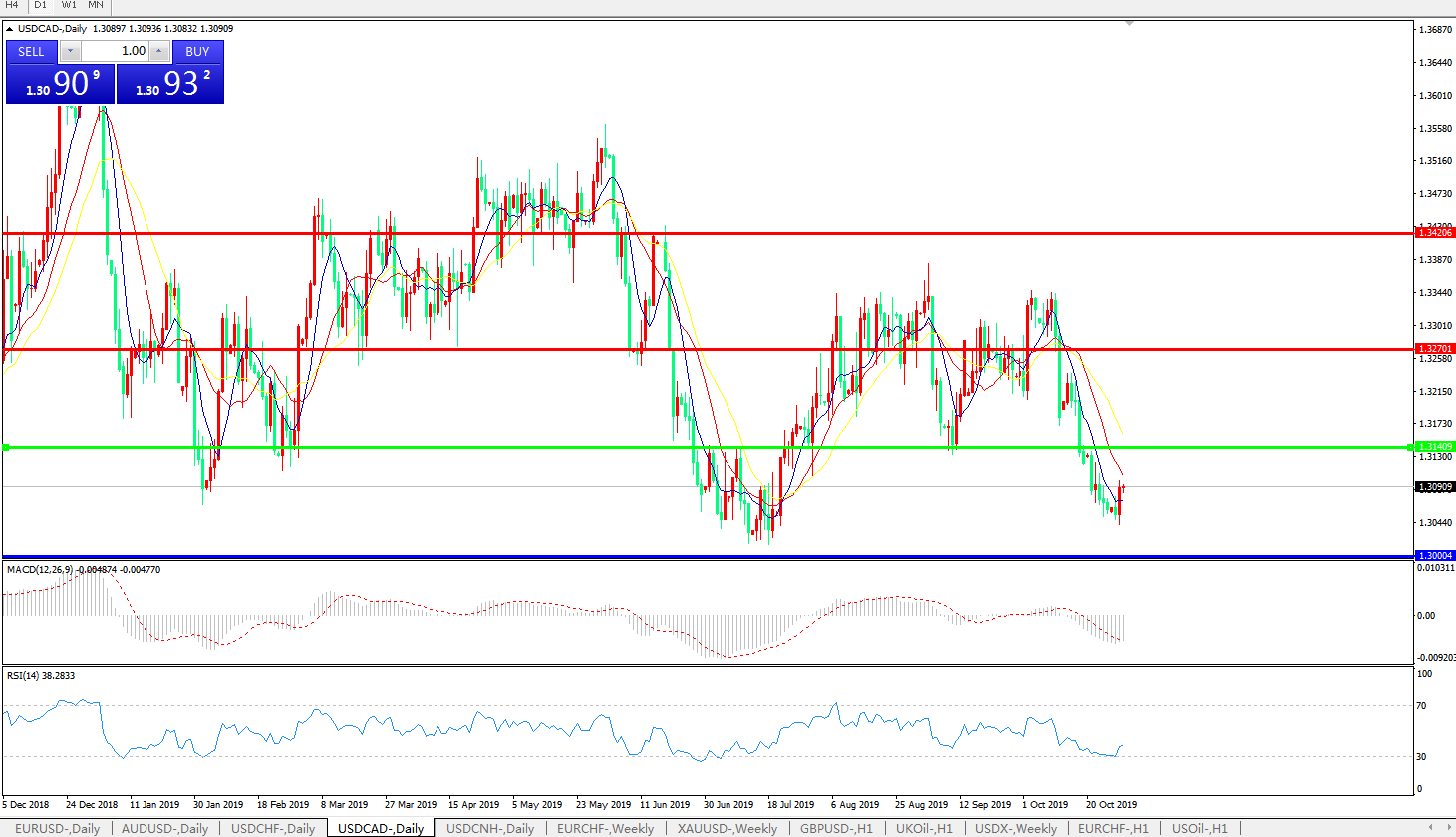Select the MN monthly timeframe
Image resolution: width=1456 pixels, height=837 pixels.
(x=96, y=5)
